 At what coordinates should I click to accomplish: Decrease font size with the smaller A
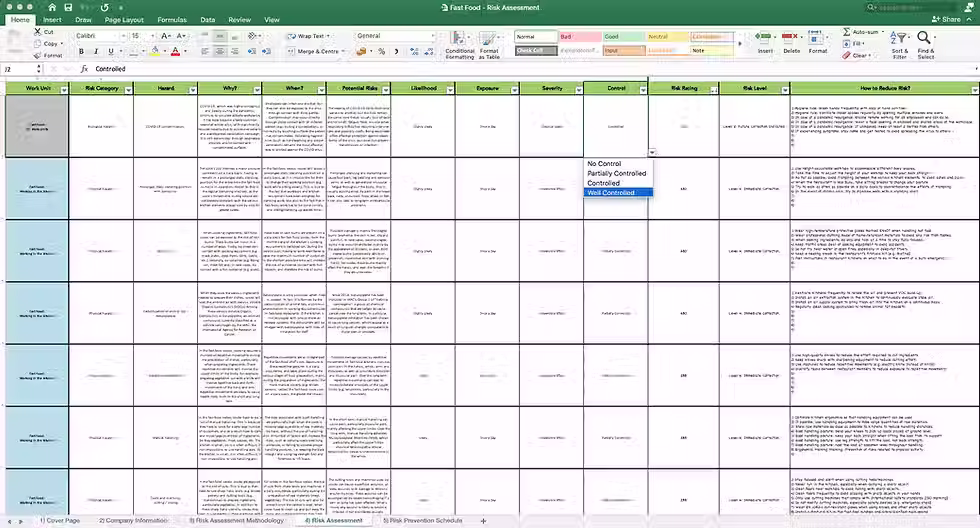coord(181,36)
